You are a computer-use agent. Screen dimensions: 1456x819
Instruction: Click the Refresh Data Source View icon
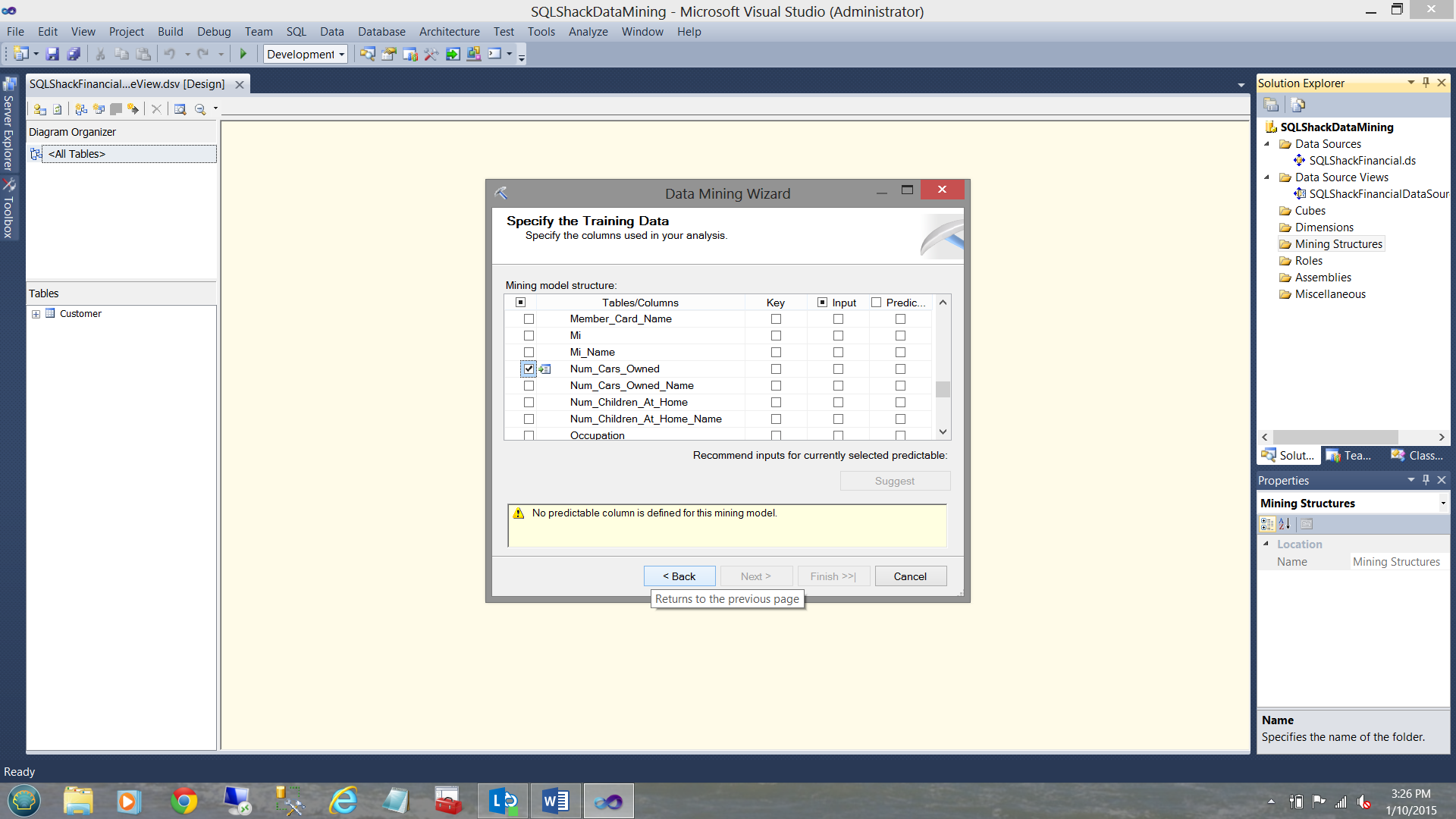pos(57,109)
